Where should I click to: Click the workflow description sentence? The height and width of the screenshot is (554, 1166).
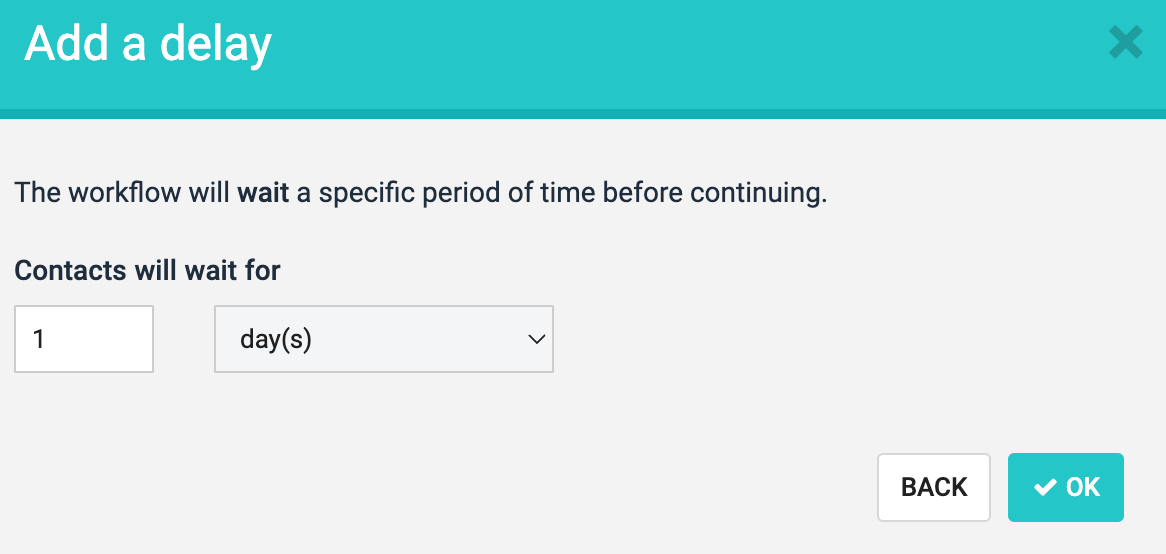click(420, 192)
